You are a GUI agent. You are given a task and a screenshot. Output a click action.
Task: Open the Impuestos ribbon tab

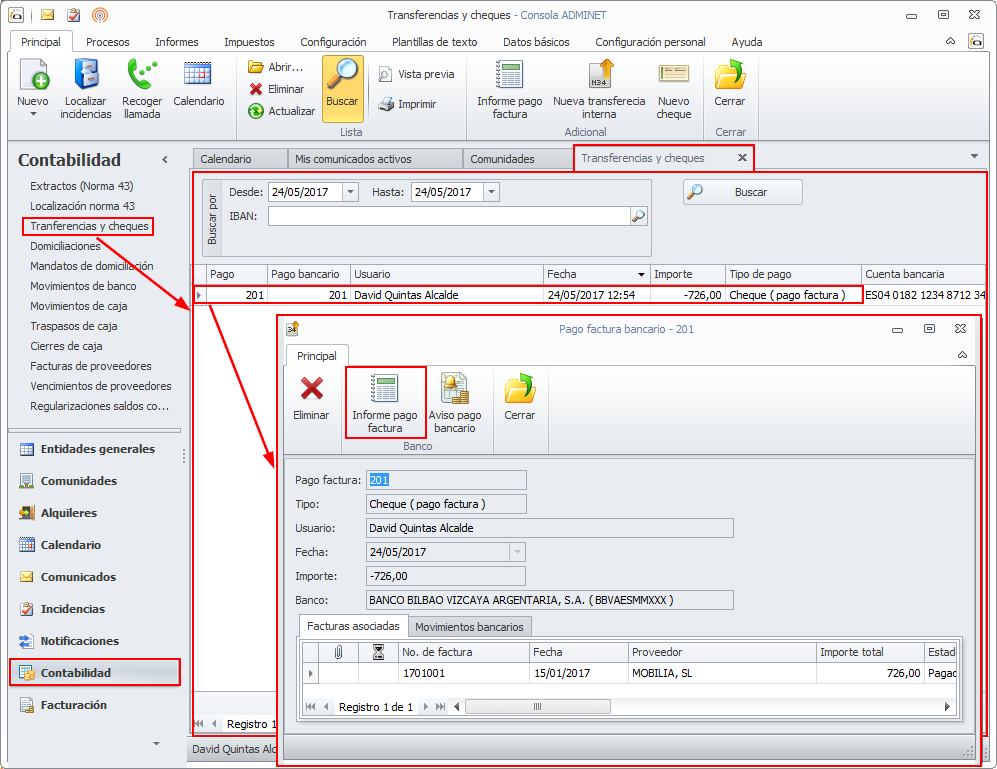(249, 42)
